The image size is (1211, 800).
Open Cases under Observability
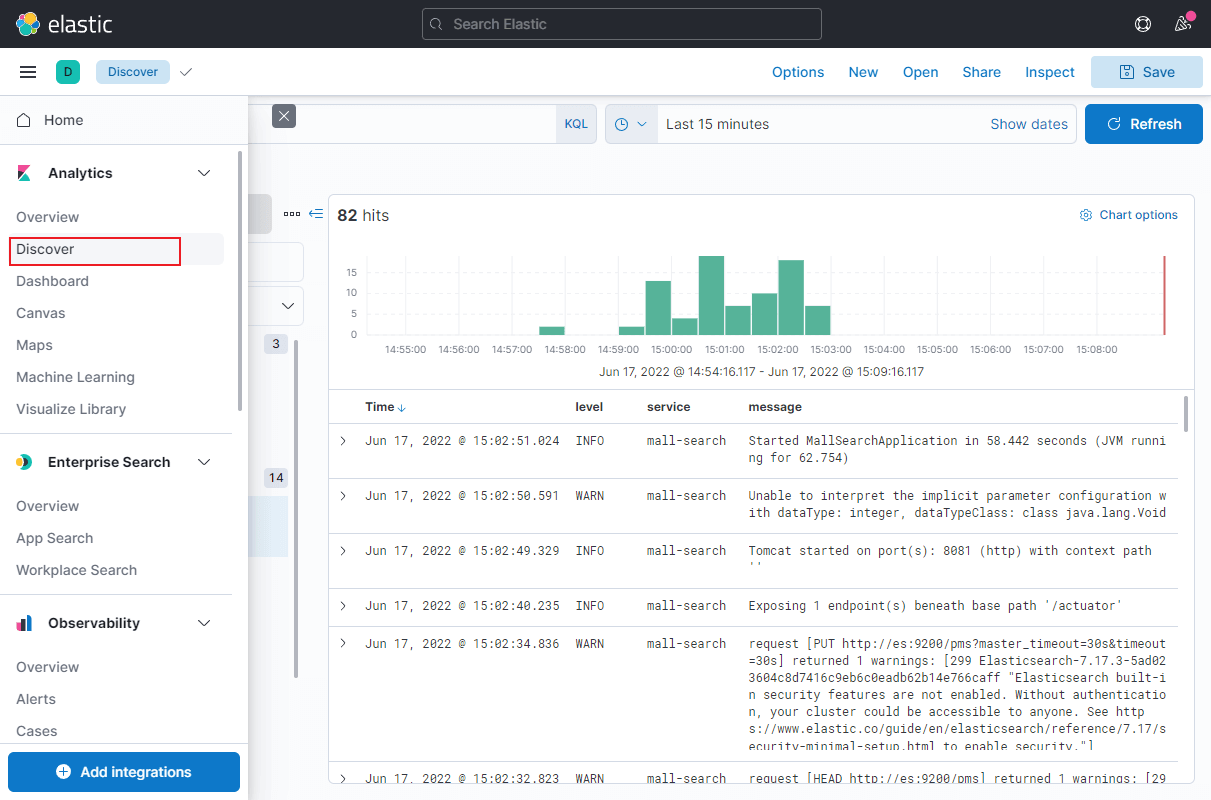[x=36, y=731]
